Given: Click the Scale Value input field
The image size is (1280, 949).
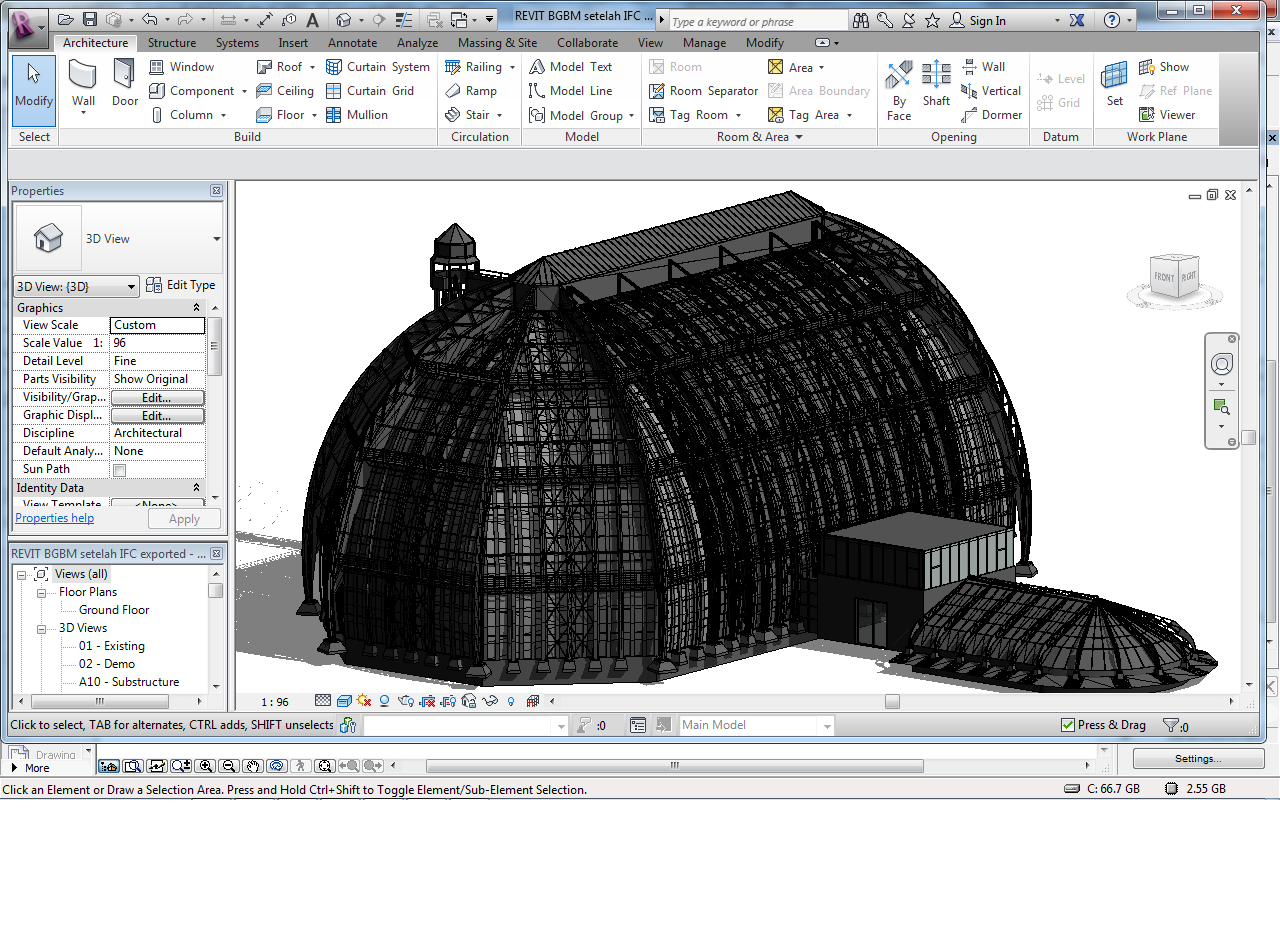Looking at the screenshot, I should coord(157,343).
